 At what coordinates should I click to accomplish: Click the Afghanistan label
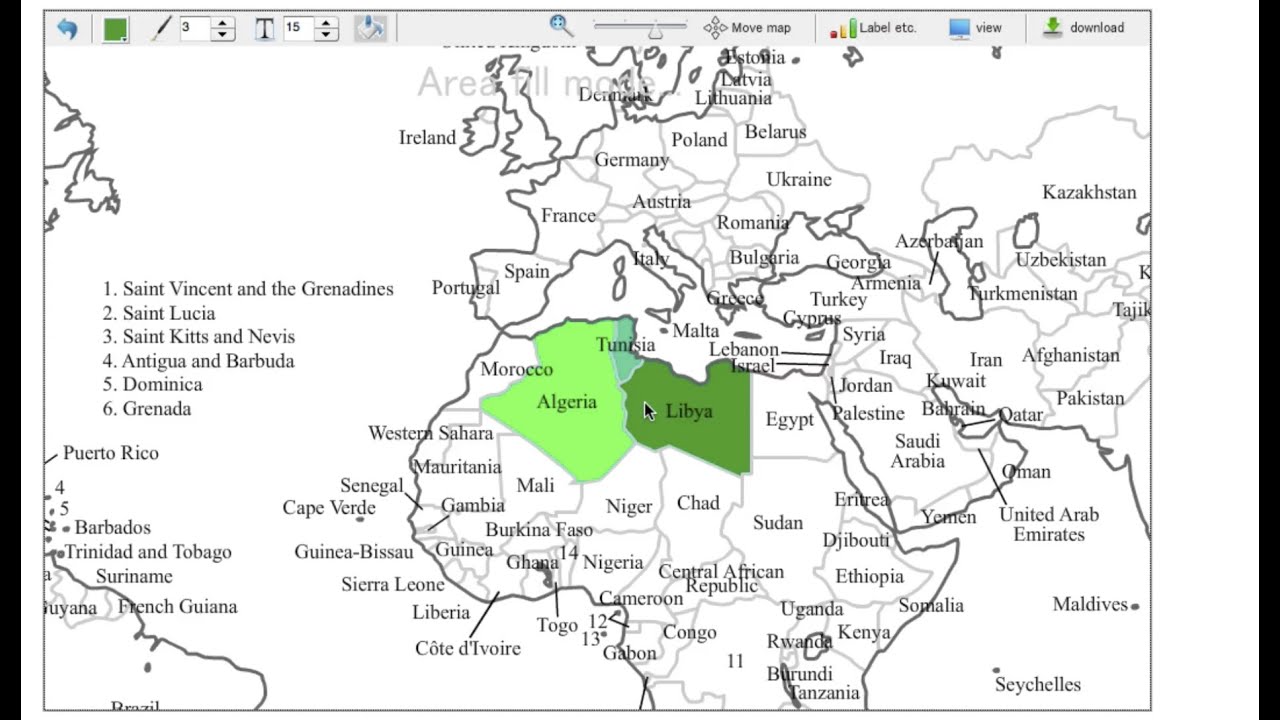(x=1071, y=355)
